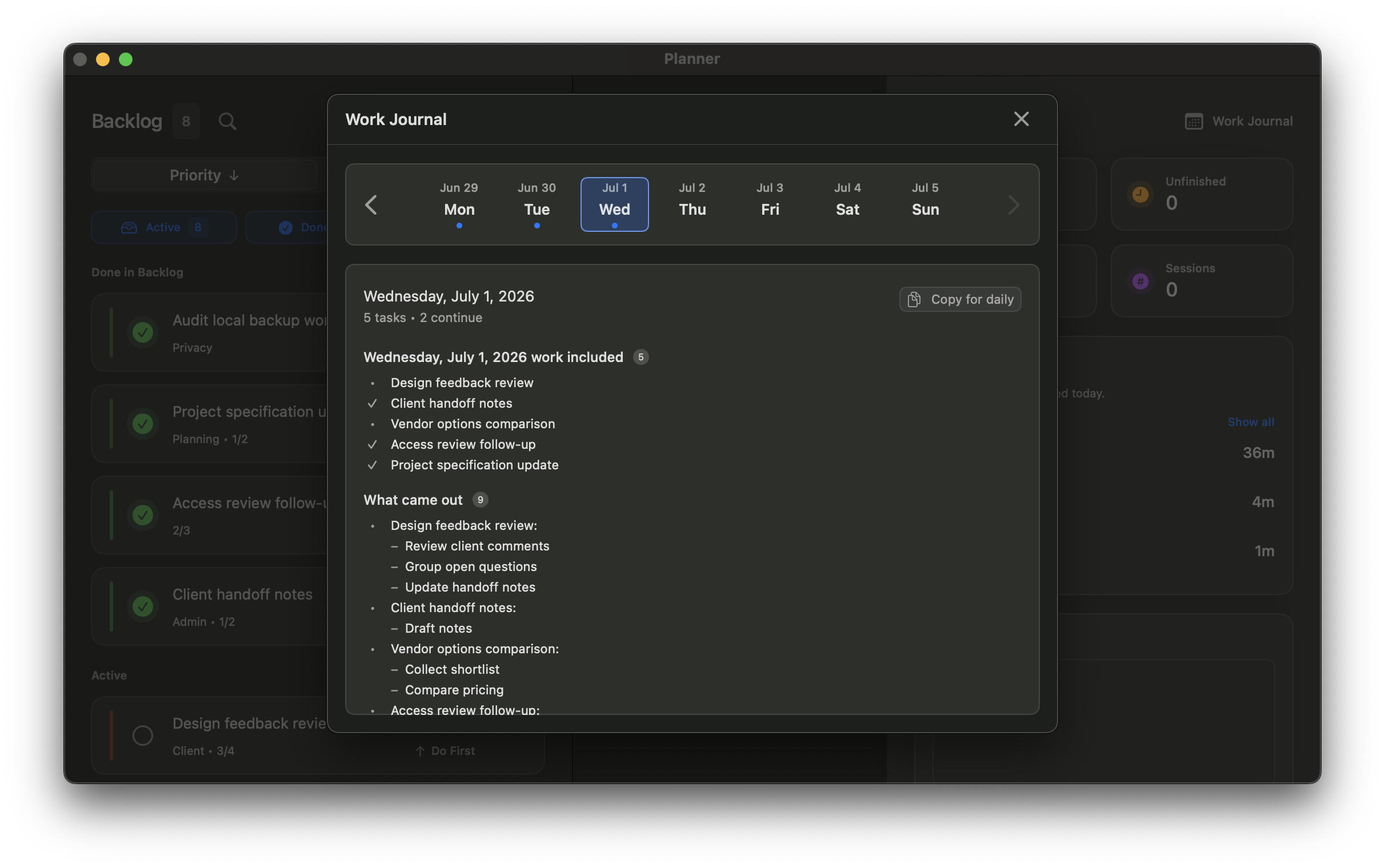
Task: Click the Copy for daily button
Action: pyautogui.click(x=960, y=299)
